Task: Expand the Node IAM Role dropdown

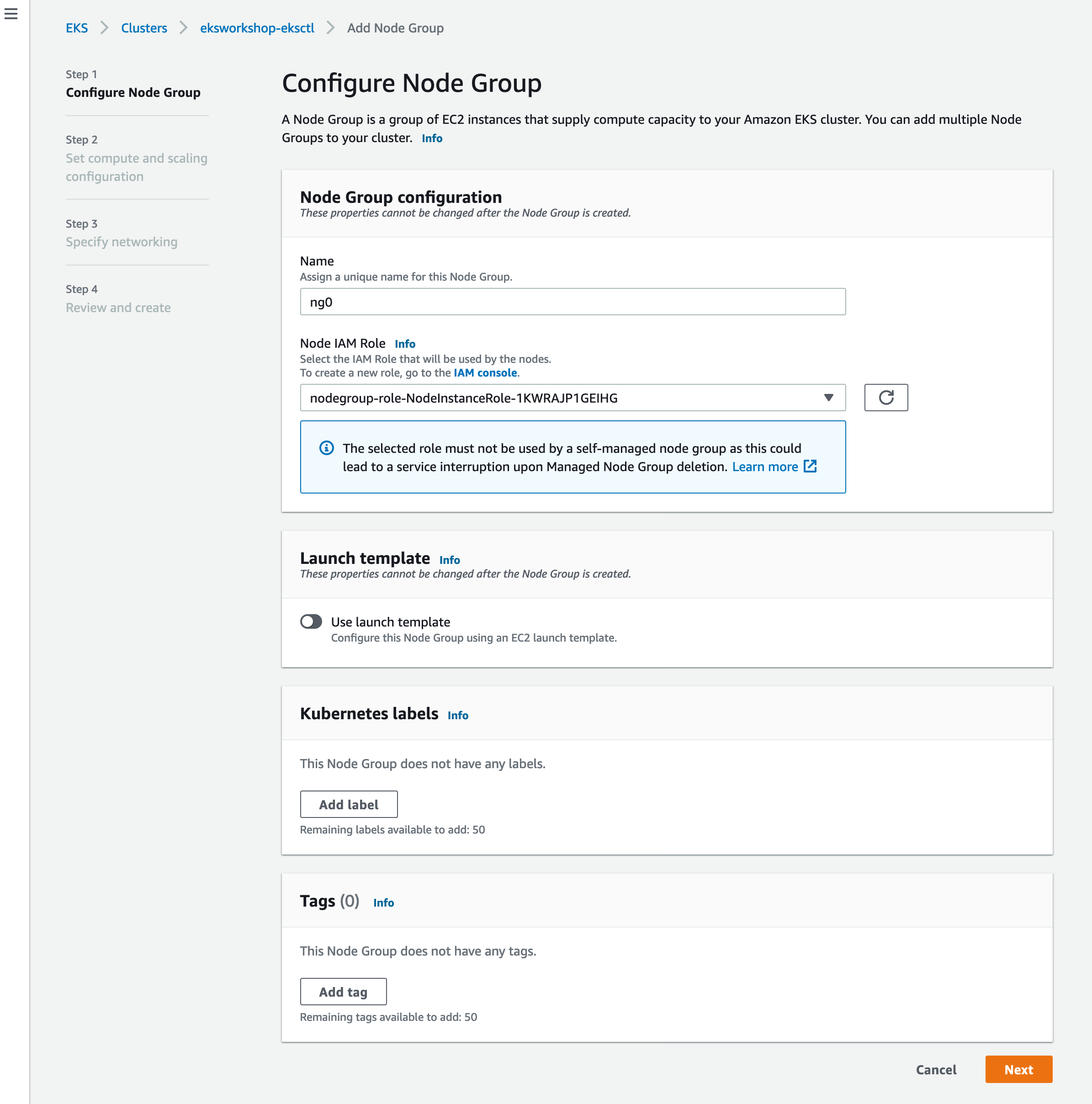Action: 572,398
